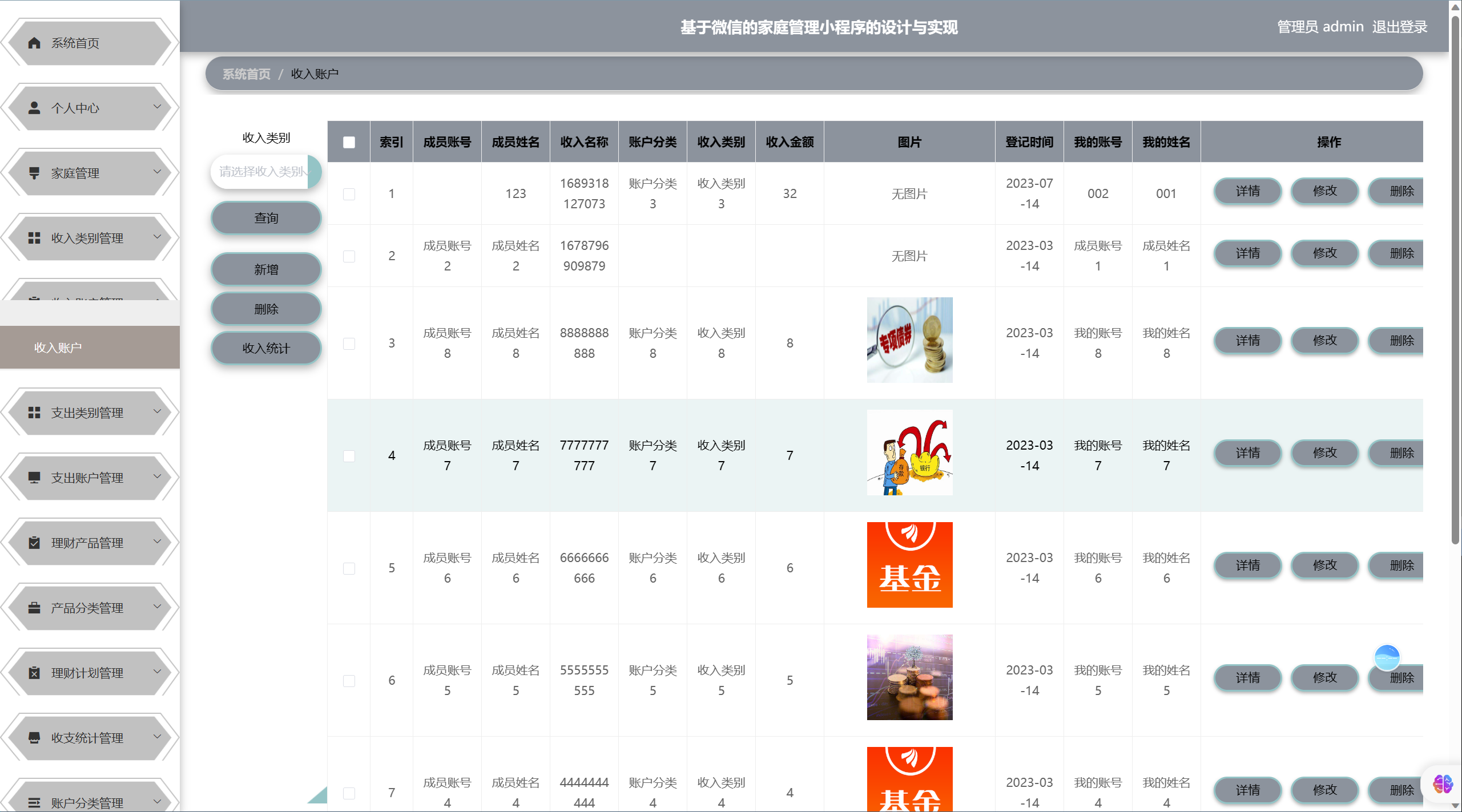
Task: Click the clipboard icon beside 理财产品管理
Action: click(34, 543)
